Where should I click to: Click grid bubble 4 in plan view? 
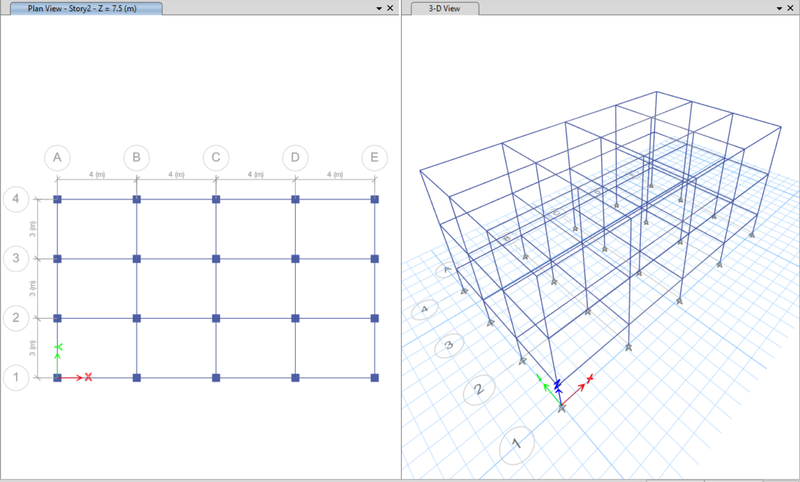pos(16,199)
